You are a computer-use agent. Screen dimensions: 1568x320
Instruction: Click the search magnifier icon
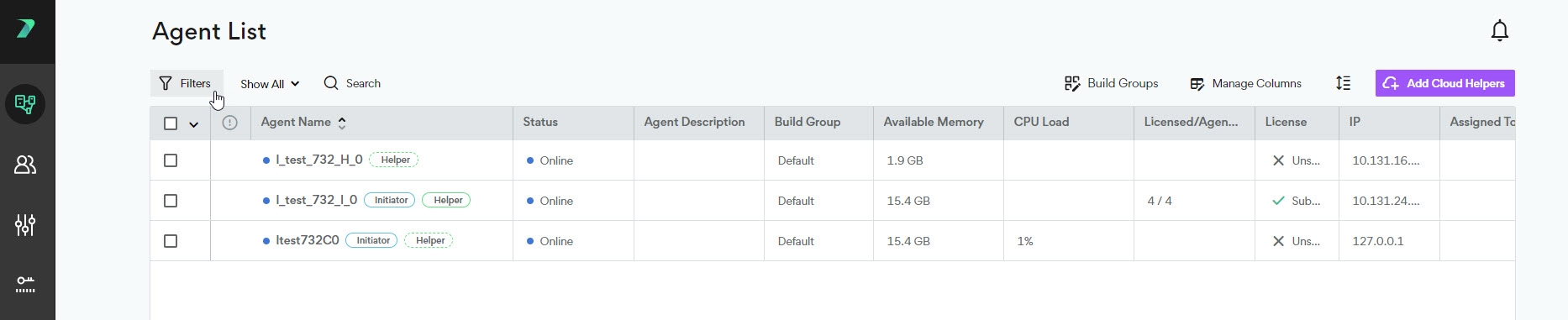pyautogui.click(x=331, y=83)
